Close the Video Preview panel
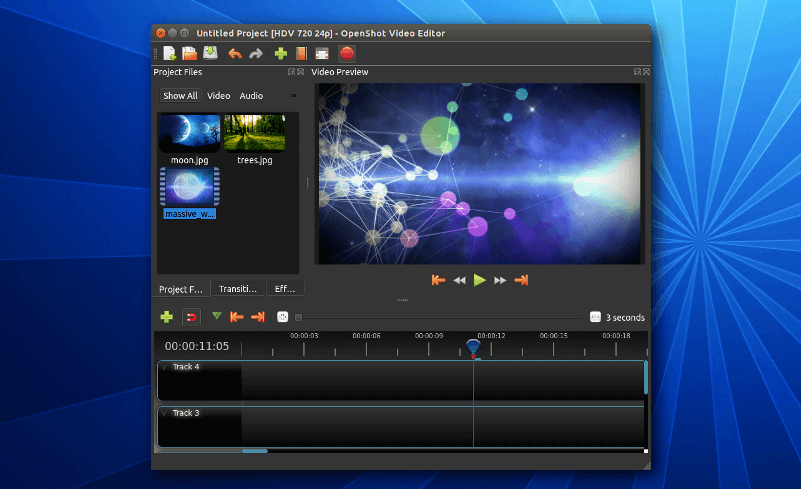 (646, 72)
